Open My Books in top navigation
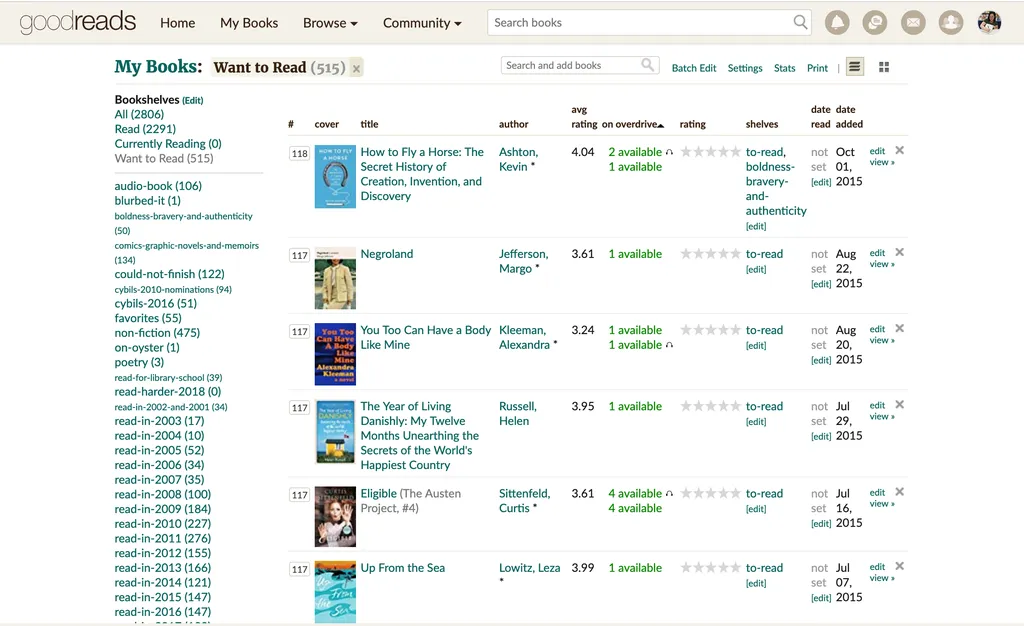1024x626 pixels. [249, 23]
